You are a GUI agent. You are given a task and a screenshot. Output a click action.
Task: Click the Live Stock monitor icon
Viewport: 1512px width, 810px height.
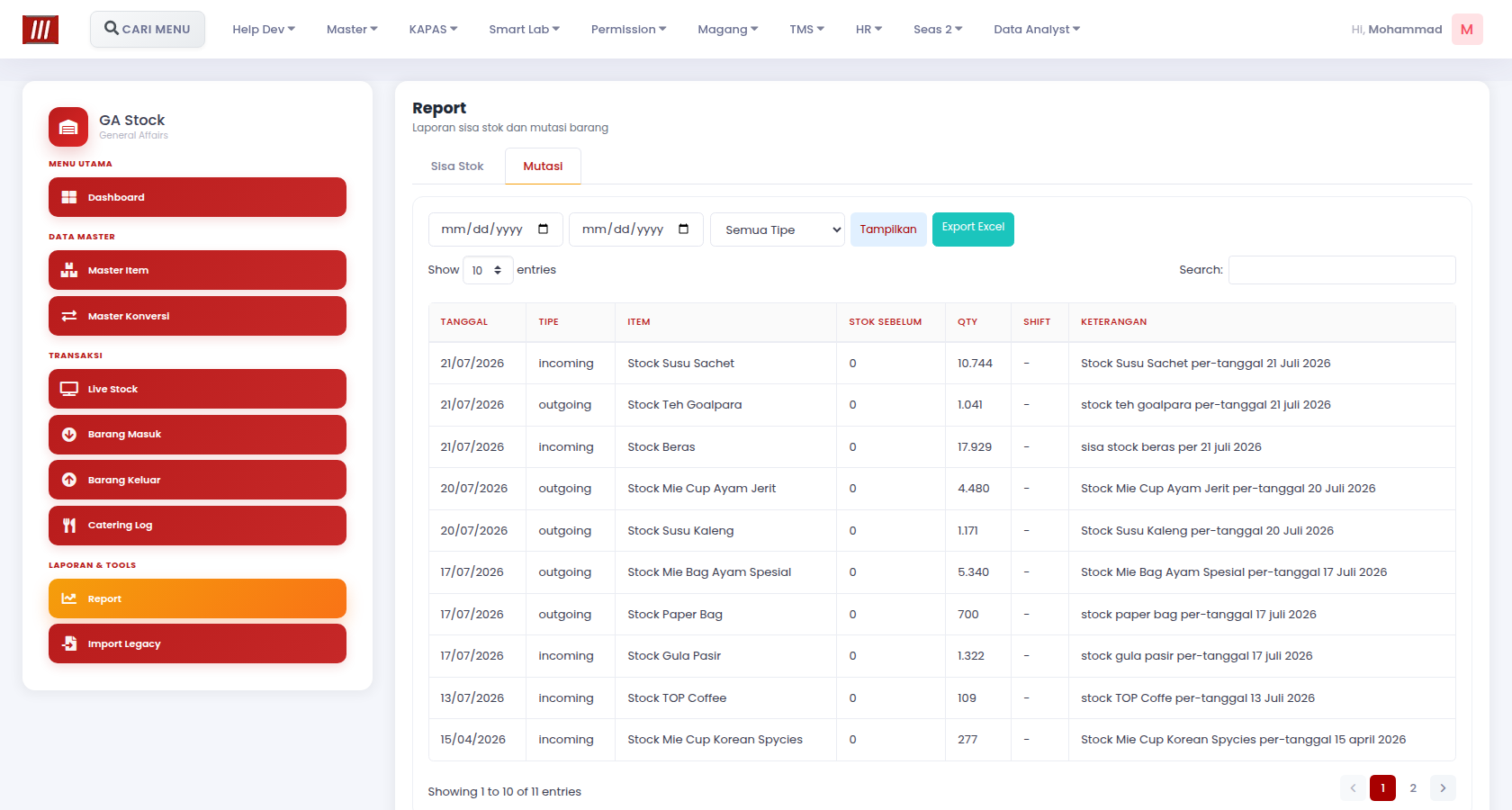[x=69, y=389]
